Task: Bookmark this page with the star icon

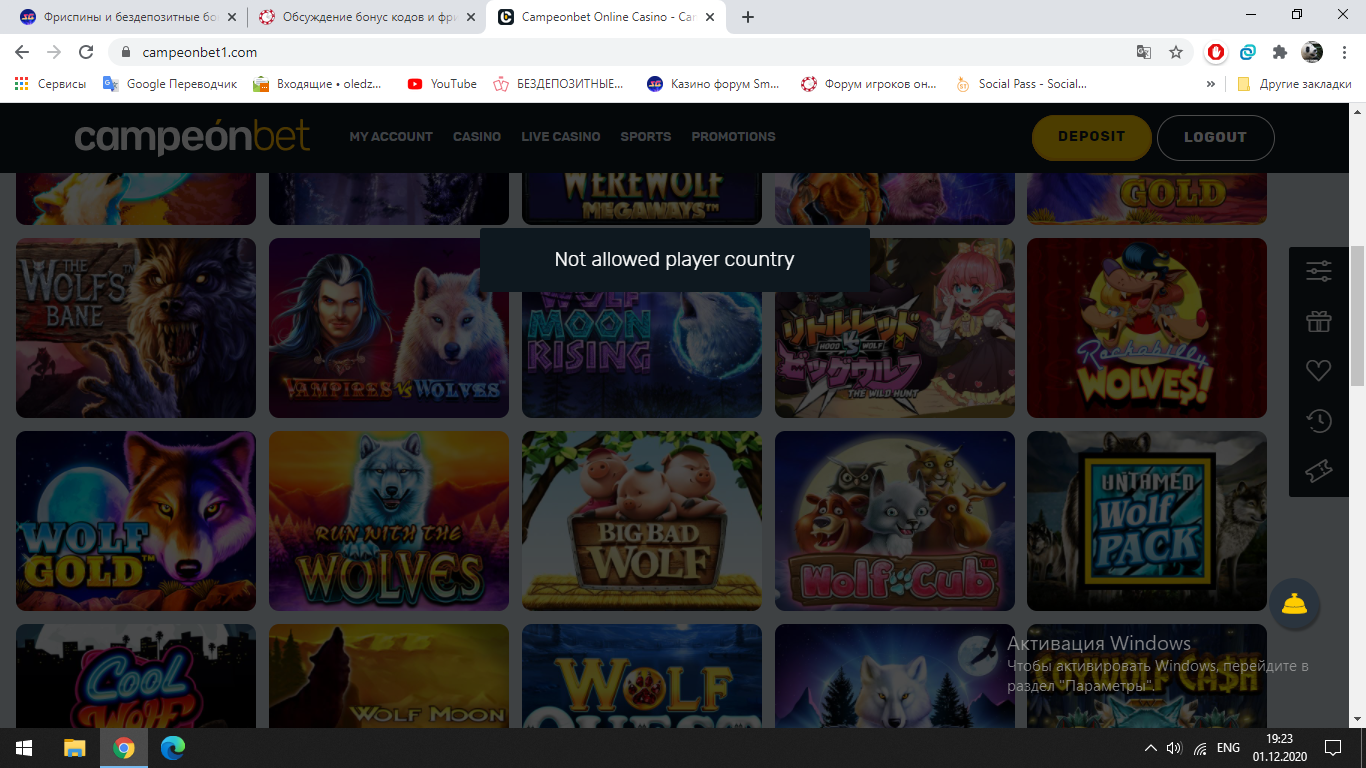Action: click(x=1176, y=52)
